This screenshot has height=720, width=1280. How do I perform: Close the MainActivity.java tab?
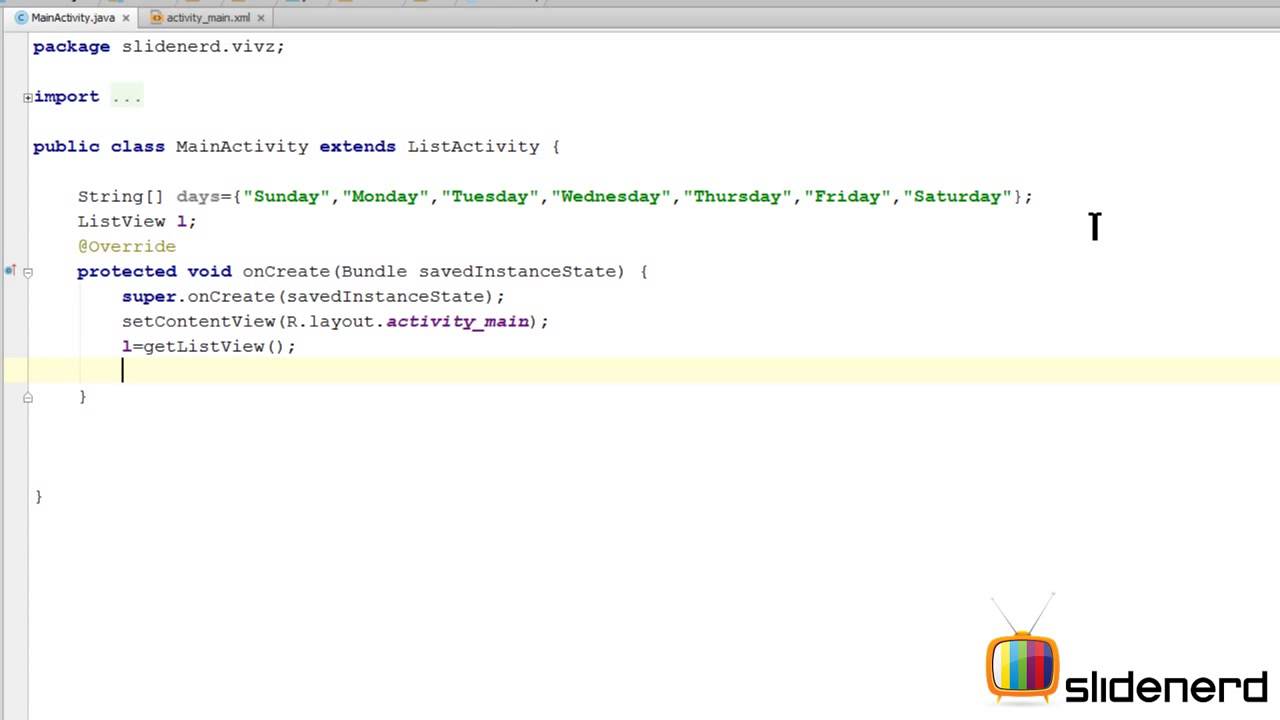pos(126,18)
